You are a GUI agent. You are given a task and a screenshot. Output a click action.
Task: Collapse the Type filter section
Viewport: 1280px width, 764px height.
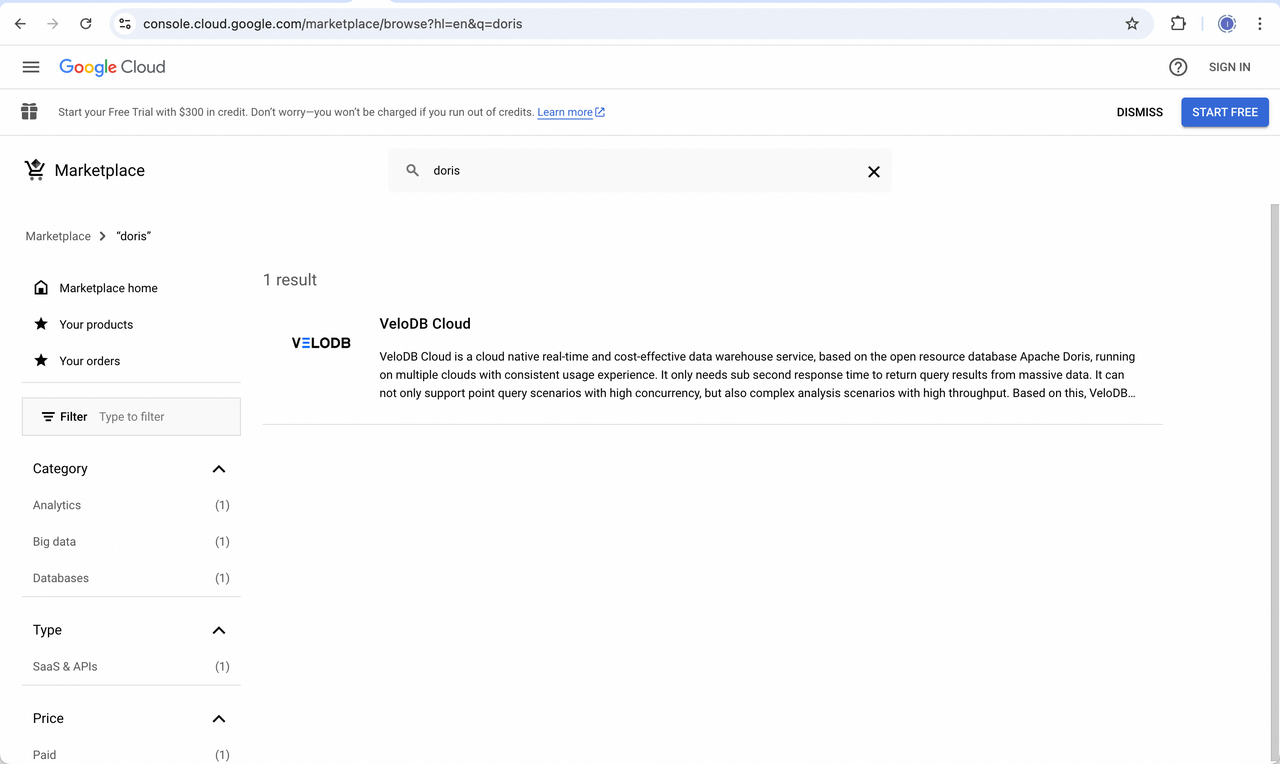pos(218,630)
